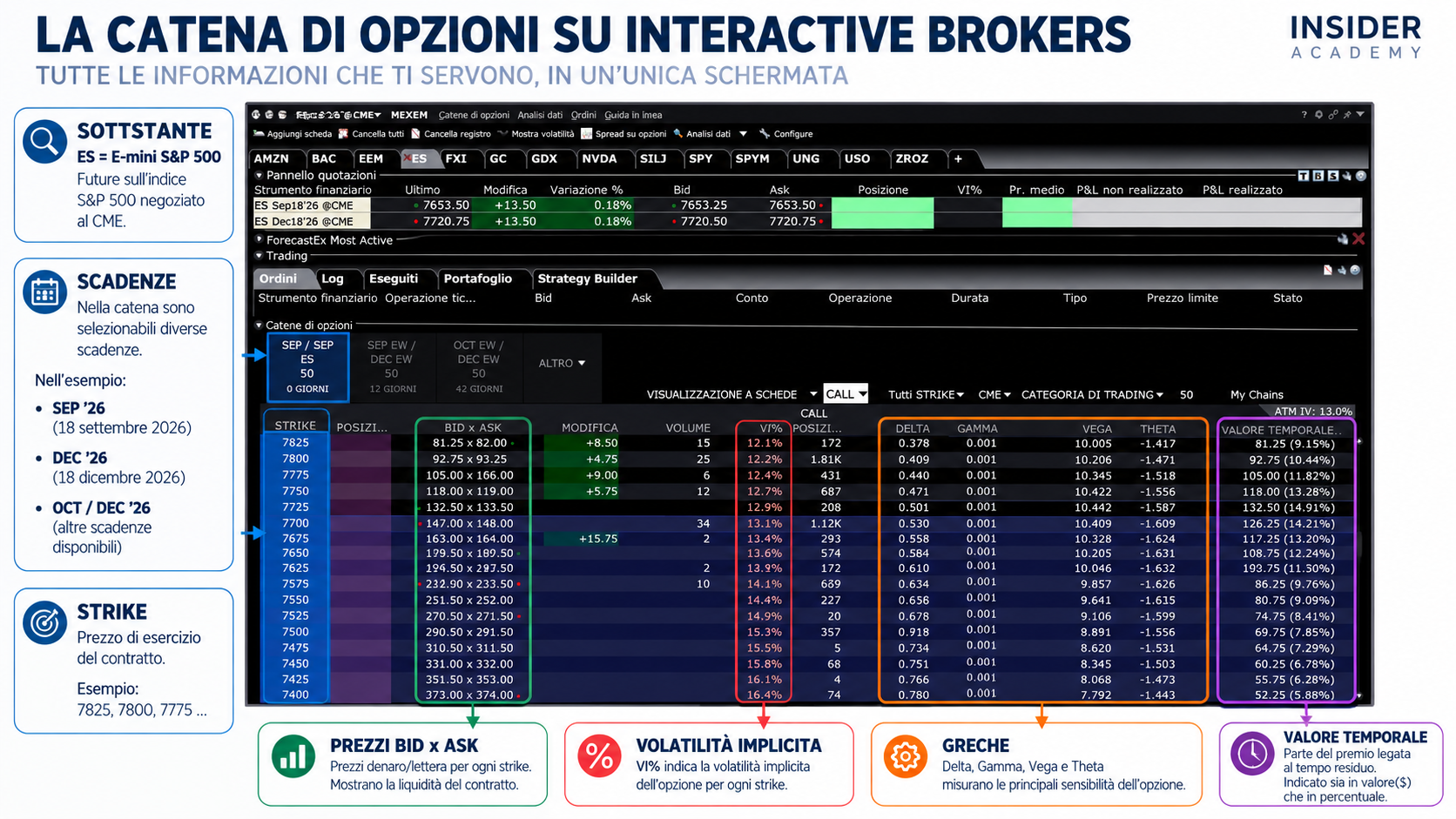Open the title bar window menu arrow

pos(1360,115)
